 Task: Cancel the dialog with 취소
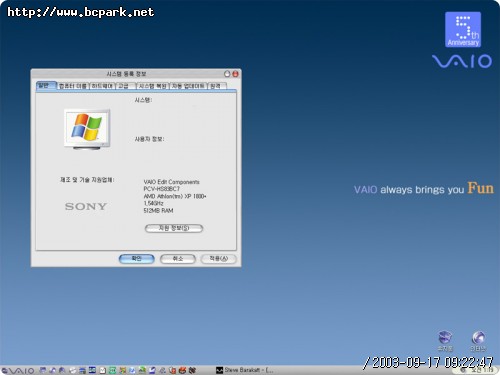[x=178, y=259]
